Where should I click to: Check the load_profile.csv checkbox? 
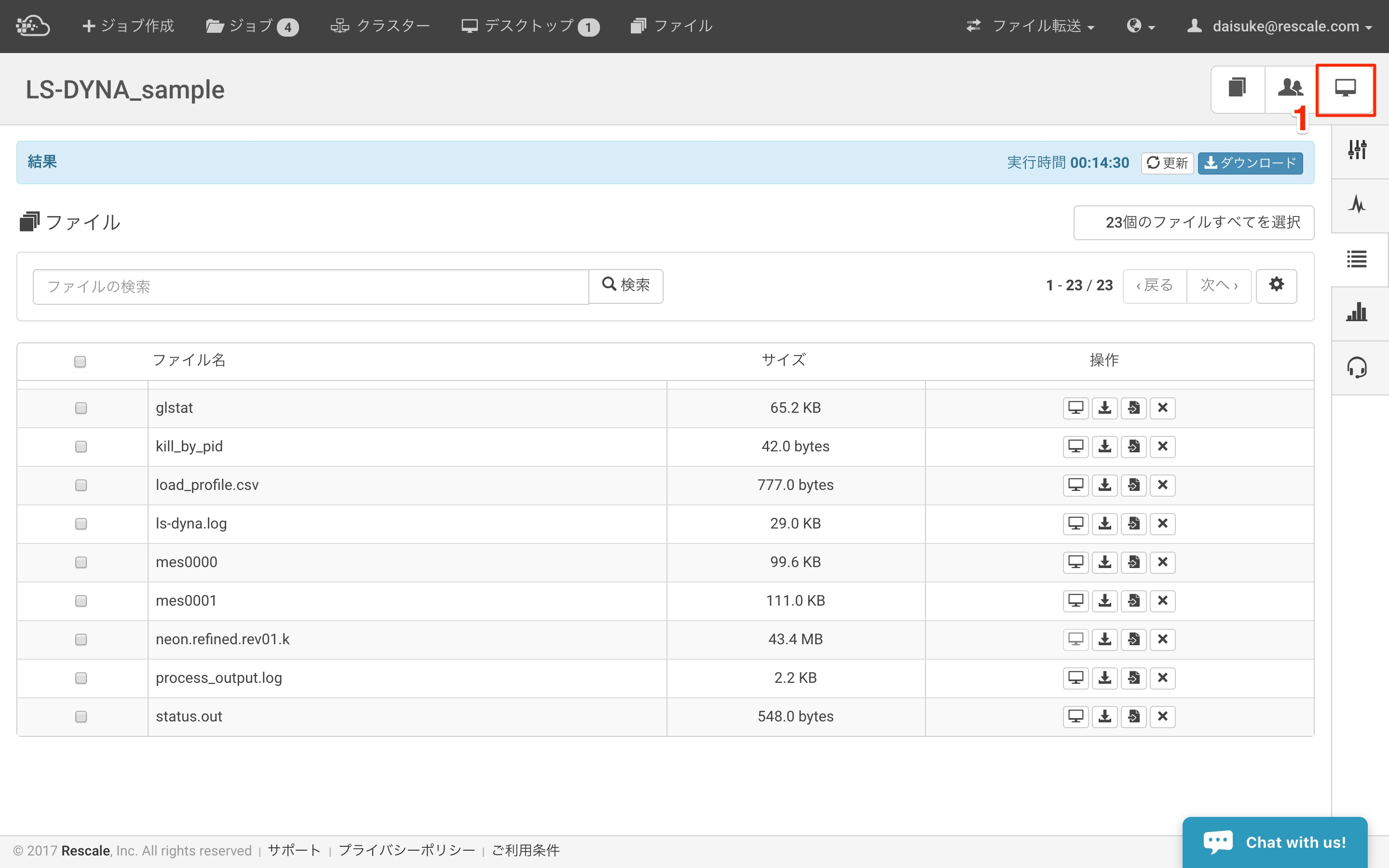coord(81,485)
